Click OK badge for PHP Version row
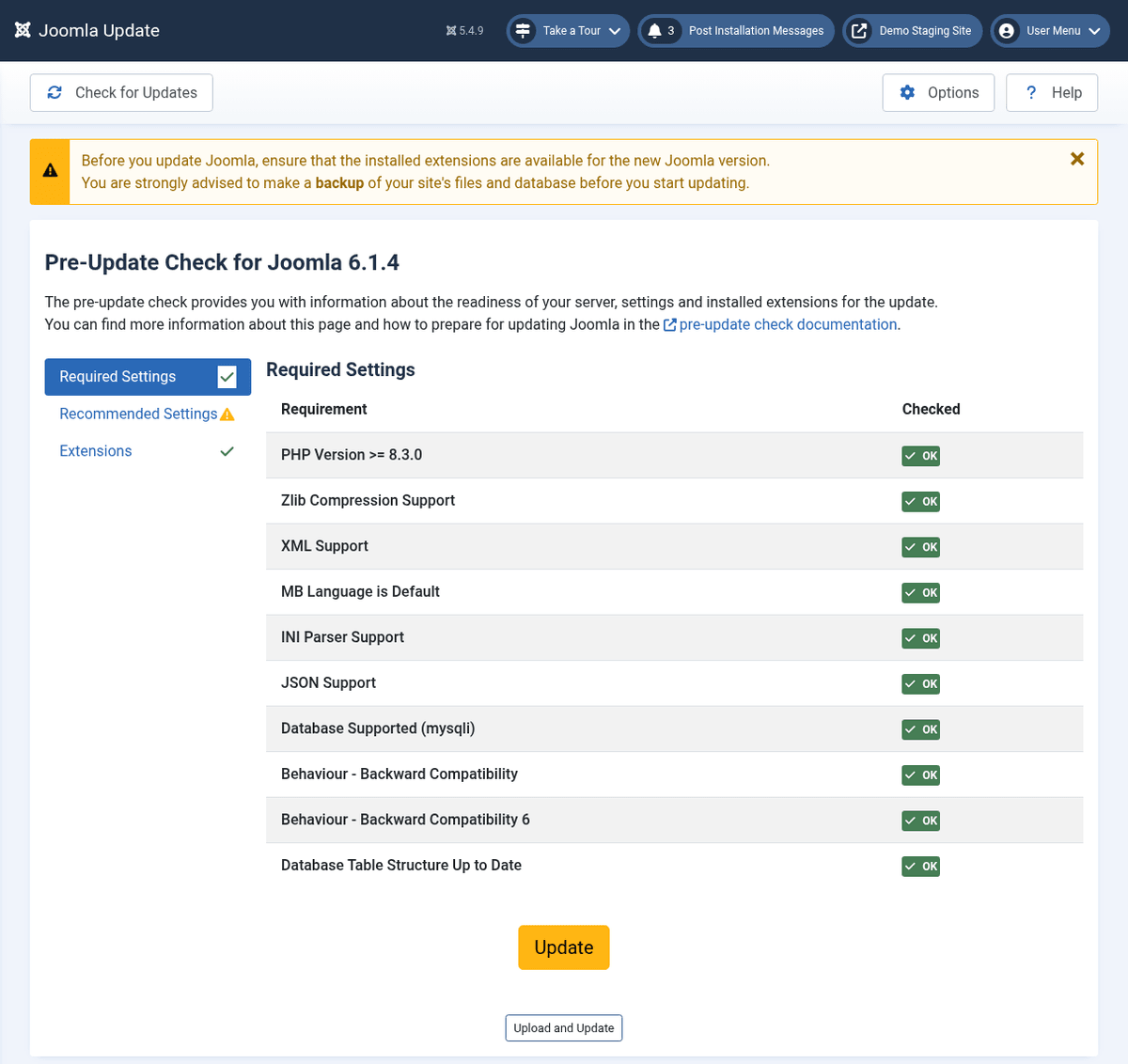This screenshot has height=1064, width=1128. pos(921,456)
